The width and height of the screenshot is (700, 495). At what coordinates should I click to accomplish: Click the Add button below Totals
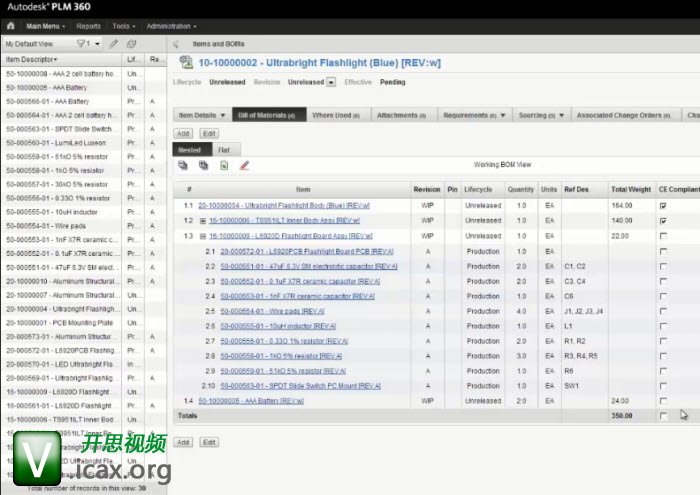[183, 442]
